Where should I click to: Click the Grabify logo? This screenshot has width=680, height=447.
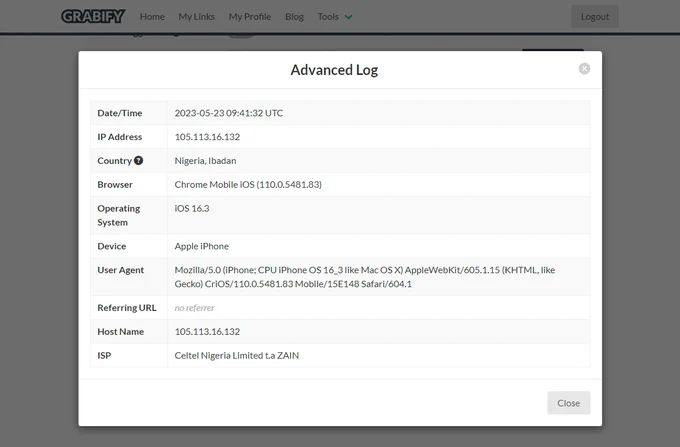click(93, 16)
